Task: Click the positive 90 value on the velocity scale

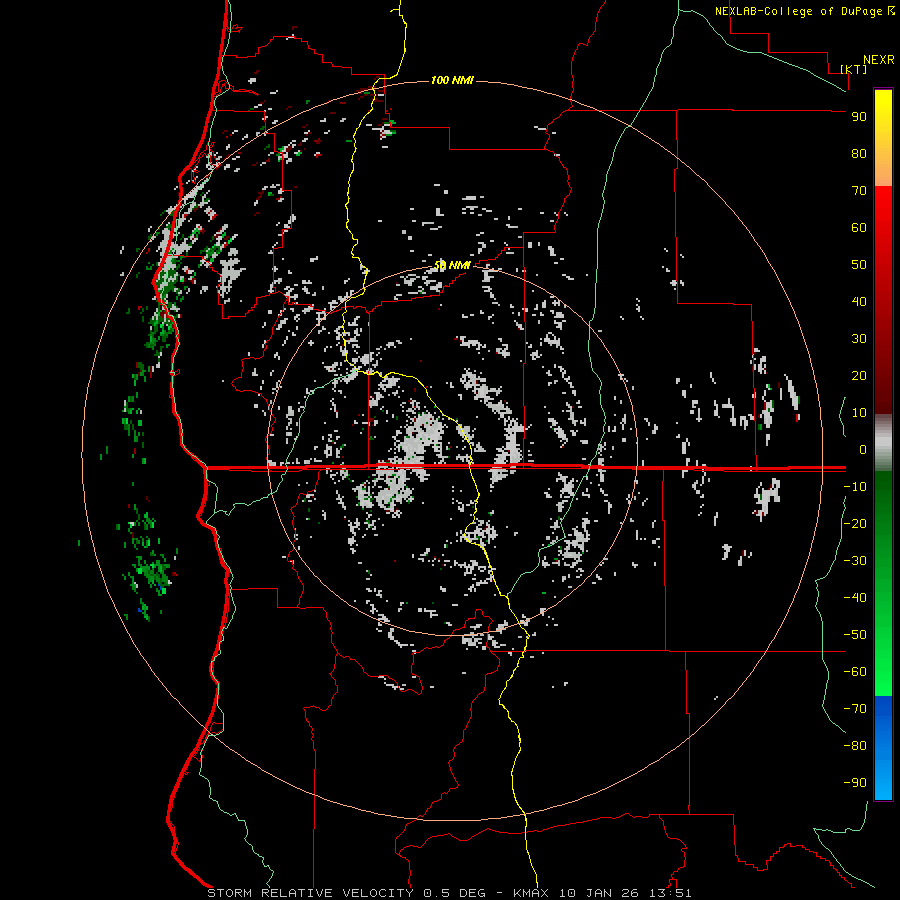Action: tap(859, 117)
